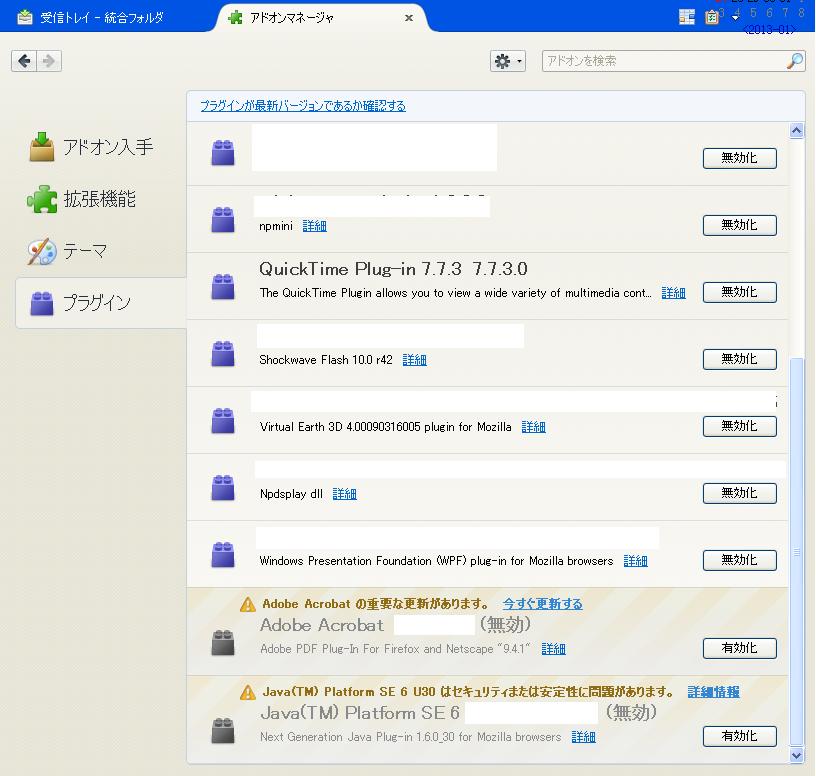
Task: Open the テーマ category
Action: [x=68, y=251]
